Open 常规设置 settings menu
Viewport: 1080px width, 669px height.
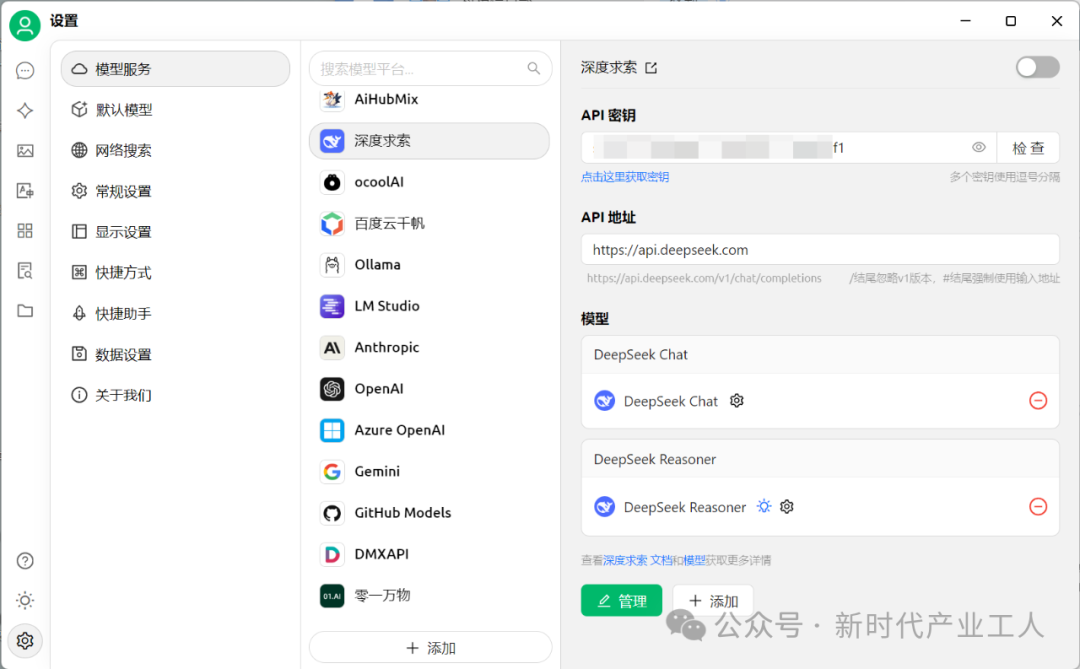click(x=176, y=191)
